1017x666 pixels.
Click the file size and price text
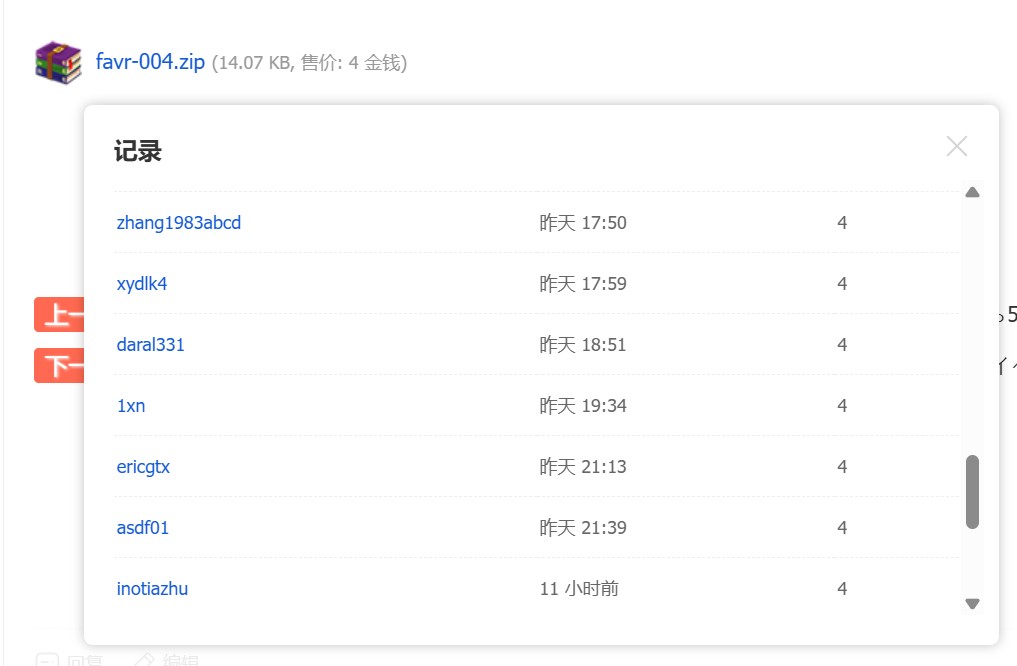[x=309, y=63]
